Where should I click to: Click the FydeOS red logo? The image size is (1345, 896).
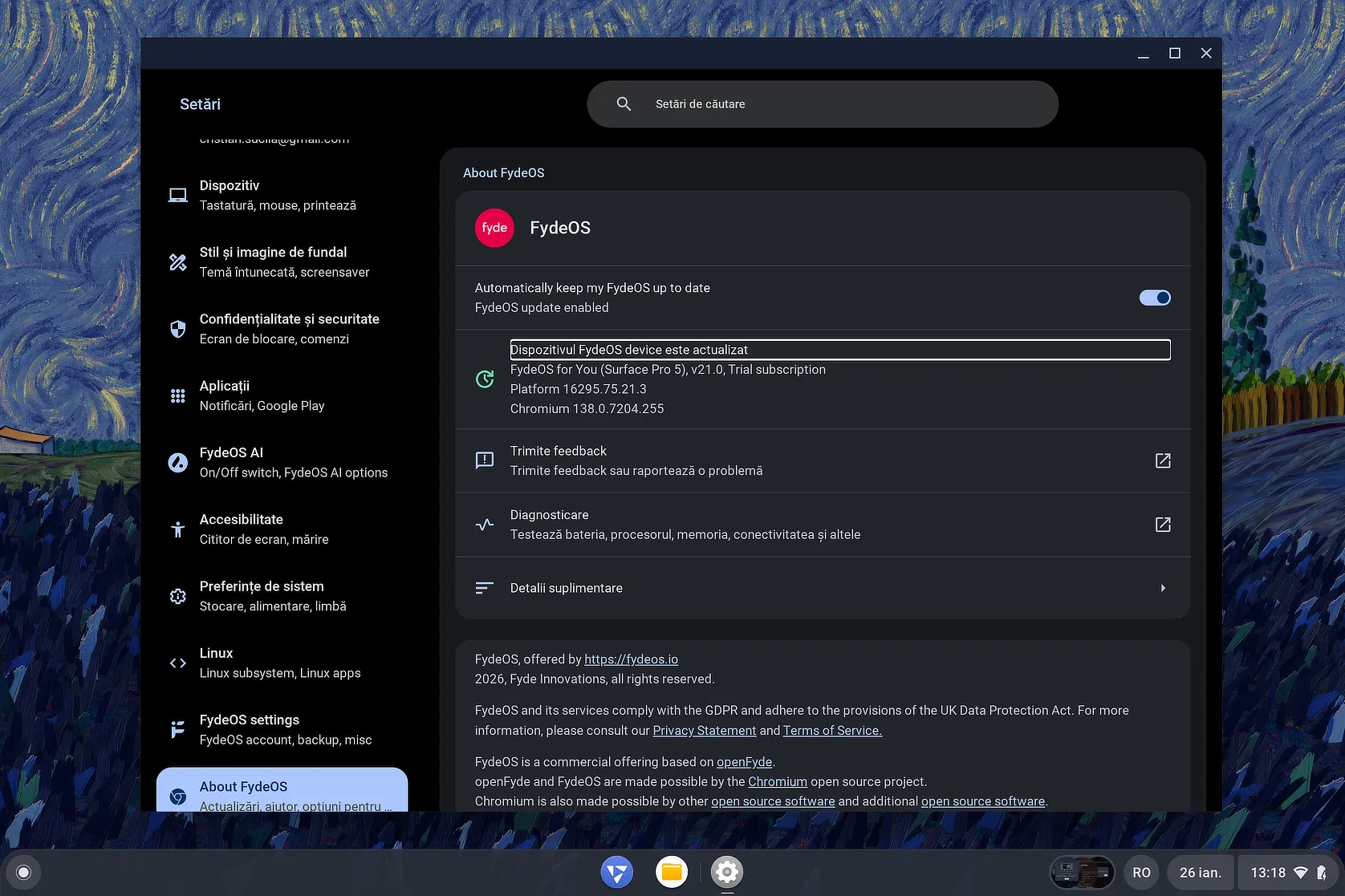click(x=494, y=228)
